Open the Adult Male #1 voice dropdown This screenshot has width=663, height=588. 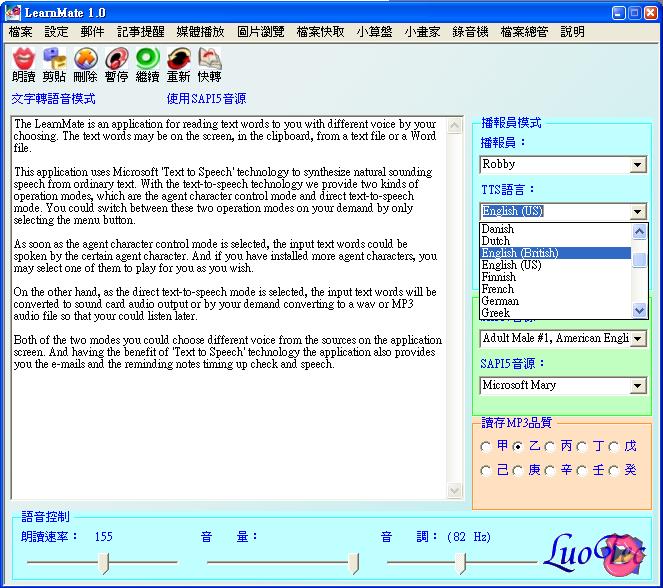638,339
